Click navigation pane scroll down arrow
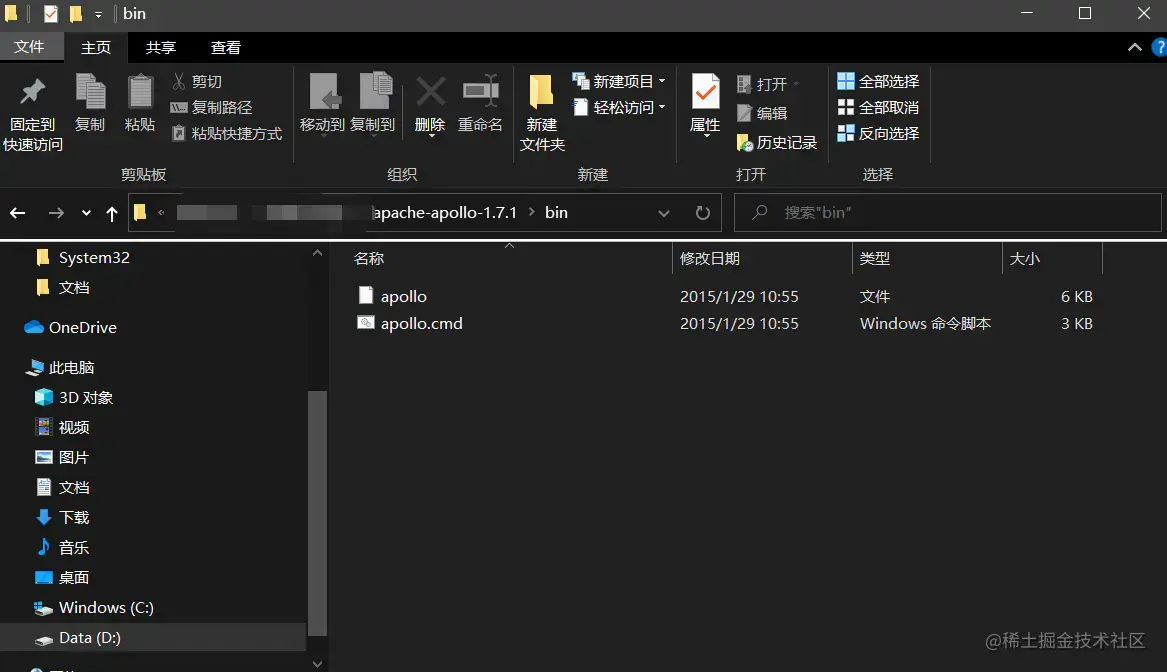Viewport: 1167px width, 672px height. (317, 664)
